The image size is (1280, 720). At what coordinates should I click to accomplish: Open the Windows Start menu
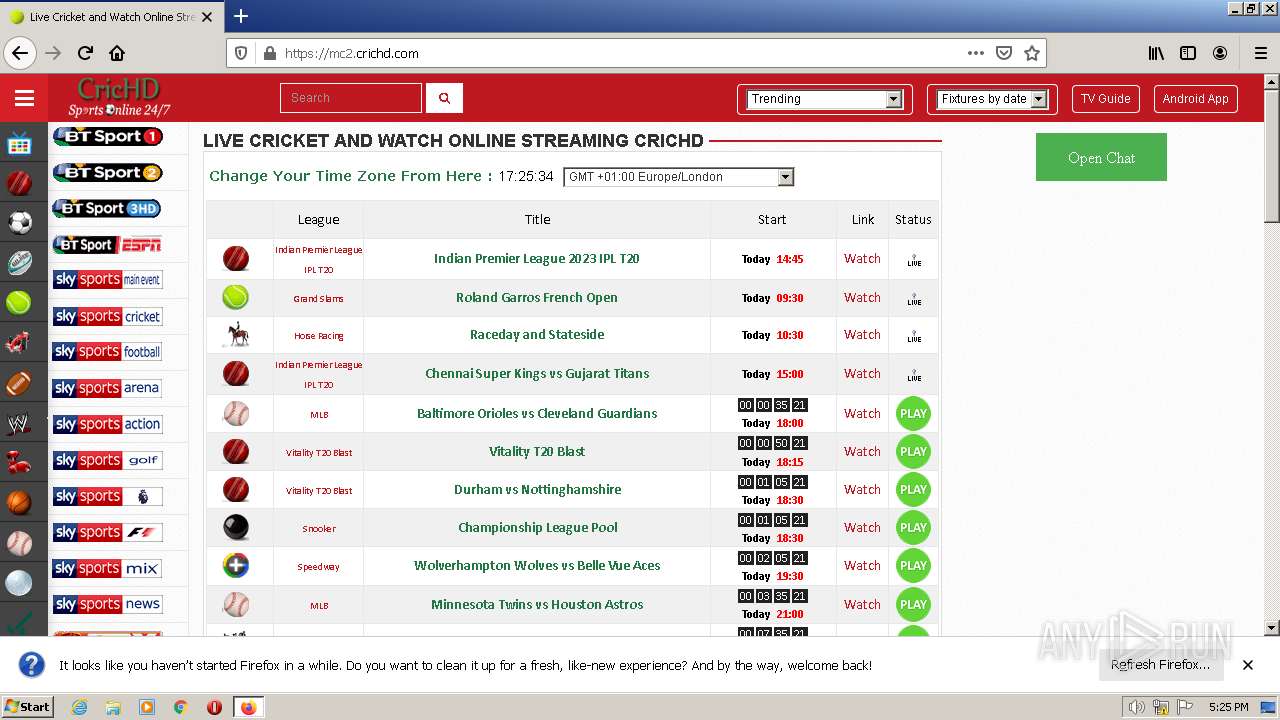tap(27, 706)
